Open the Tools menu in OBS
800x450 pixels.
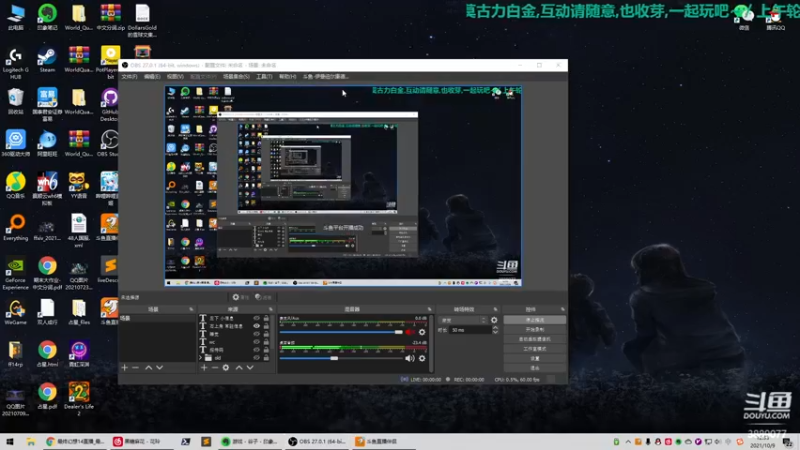point(264,77)
